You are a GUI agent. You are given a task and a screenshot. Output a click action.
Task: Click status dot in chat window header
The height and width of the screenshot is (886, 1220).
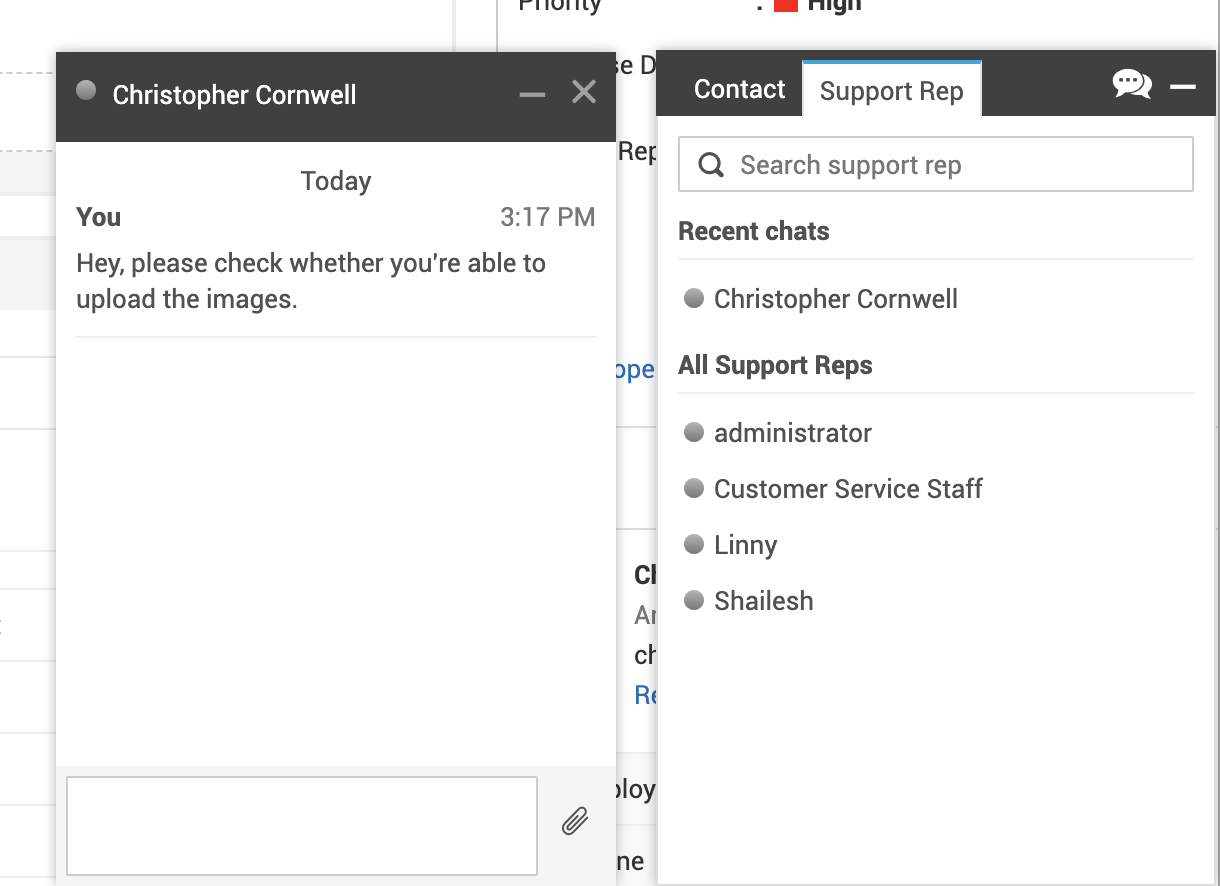[x=86, y=91]
